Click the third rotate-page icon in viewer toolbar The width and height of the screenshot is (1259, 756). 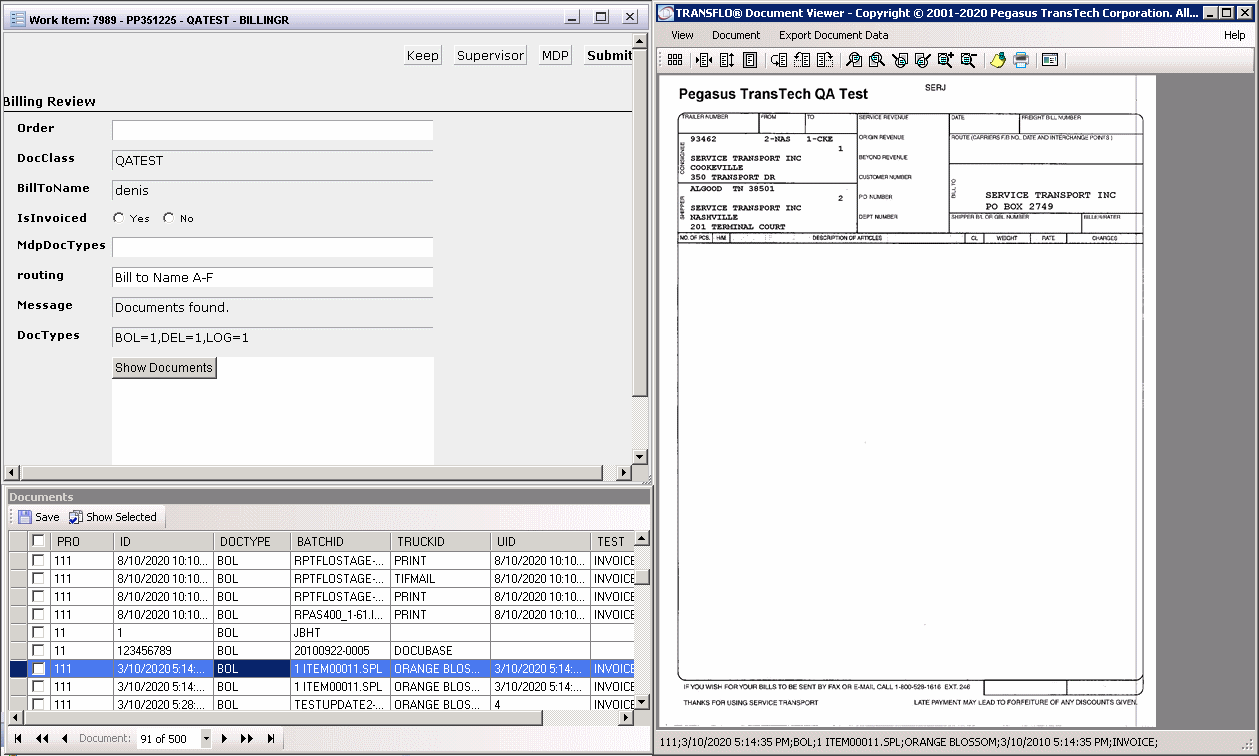[x=825, y=60]
